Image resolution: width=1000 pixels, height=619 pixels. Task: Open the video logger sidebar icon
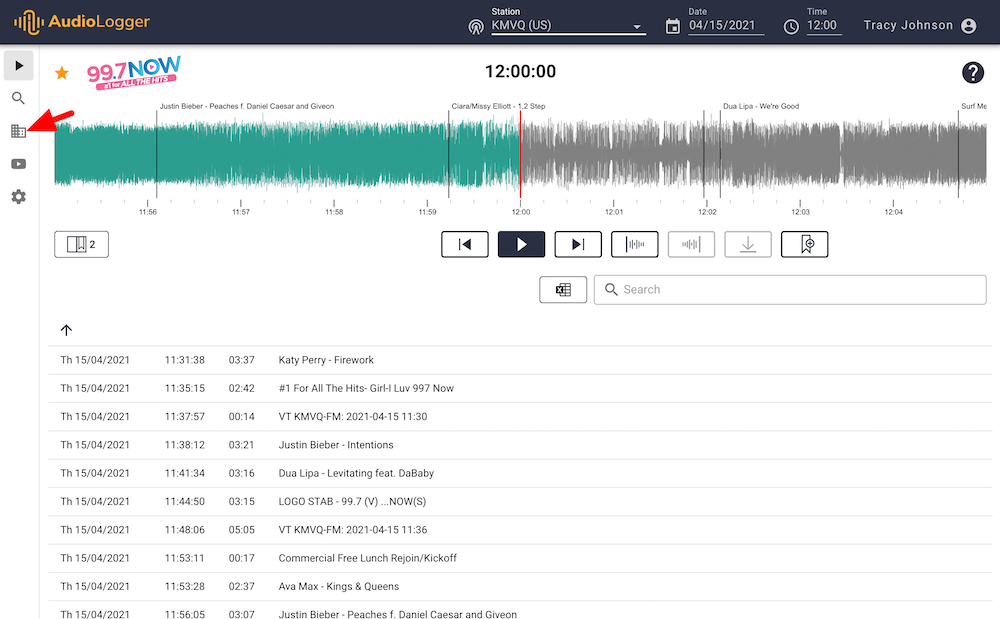pos(18,163)
